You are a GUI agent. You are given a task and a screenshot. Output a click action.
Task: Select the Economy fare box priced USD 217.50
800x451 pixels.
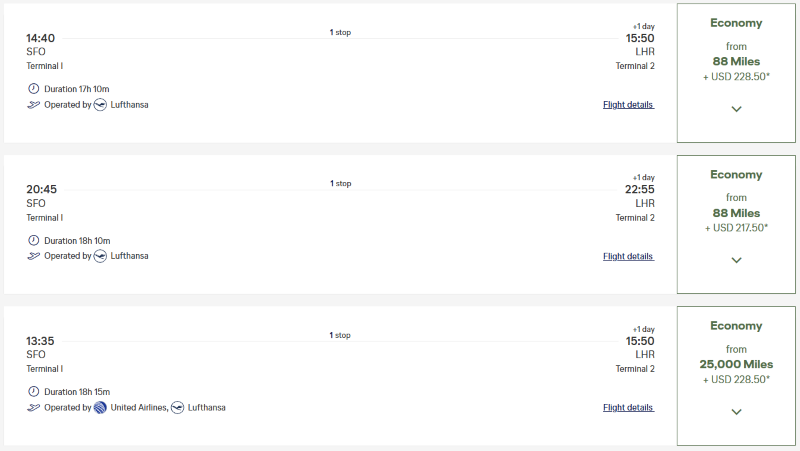tap(736, 213)
